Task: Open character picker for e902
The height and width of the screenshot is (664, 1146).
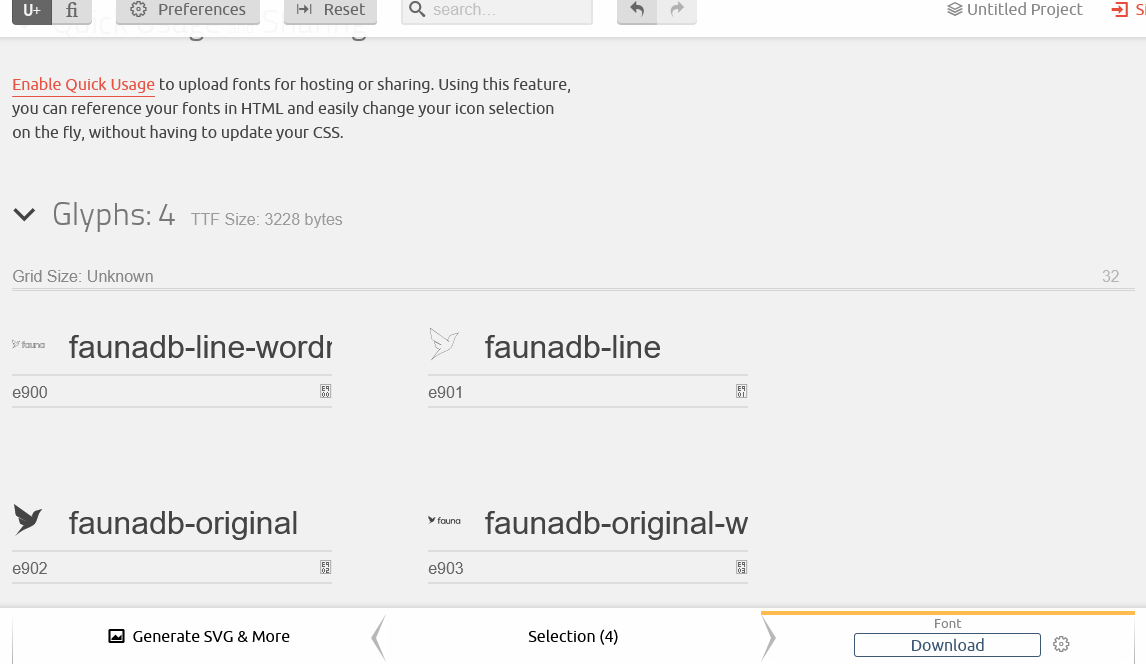Action: coord(325,568)
